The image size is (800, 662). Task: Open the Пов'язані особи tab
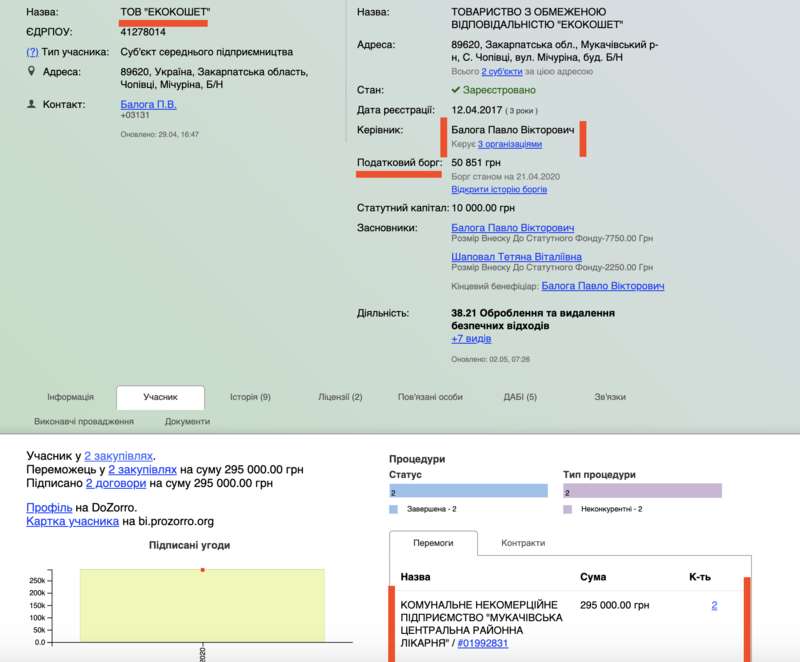(430, 397)
